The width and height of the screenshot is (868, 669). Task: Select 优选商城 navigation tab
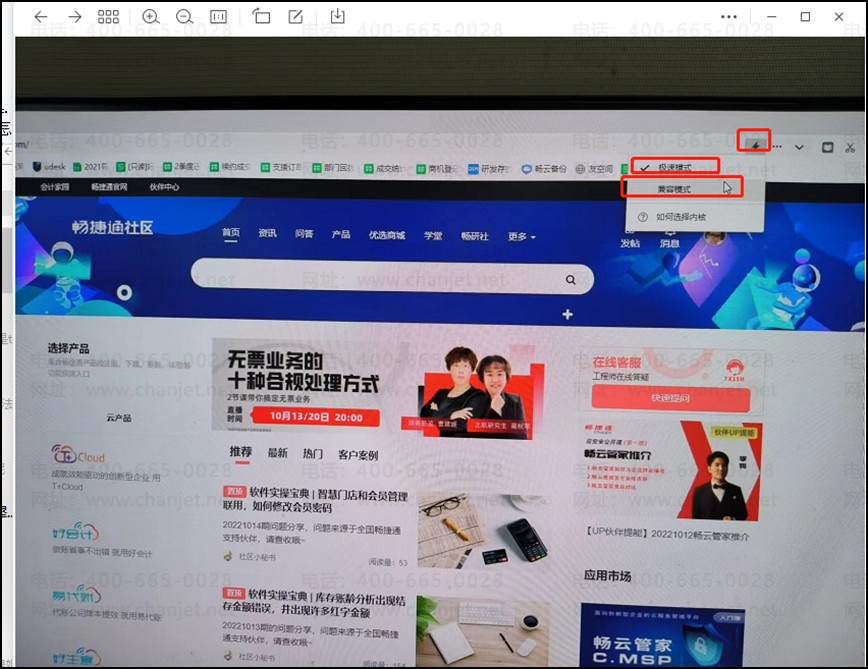click(387, 235)
